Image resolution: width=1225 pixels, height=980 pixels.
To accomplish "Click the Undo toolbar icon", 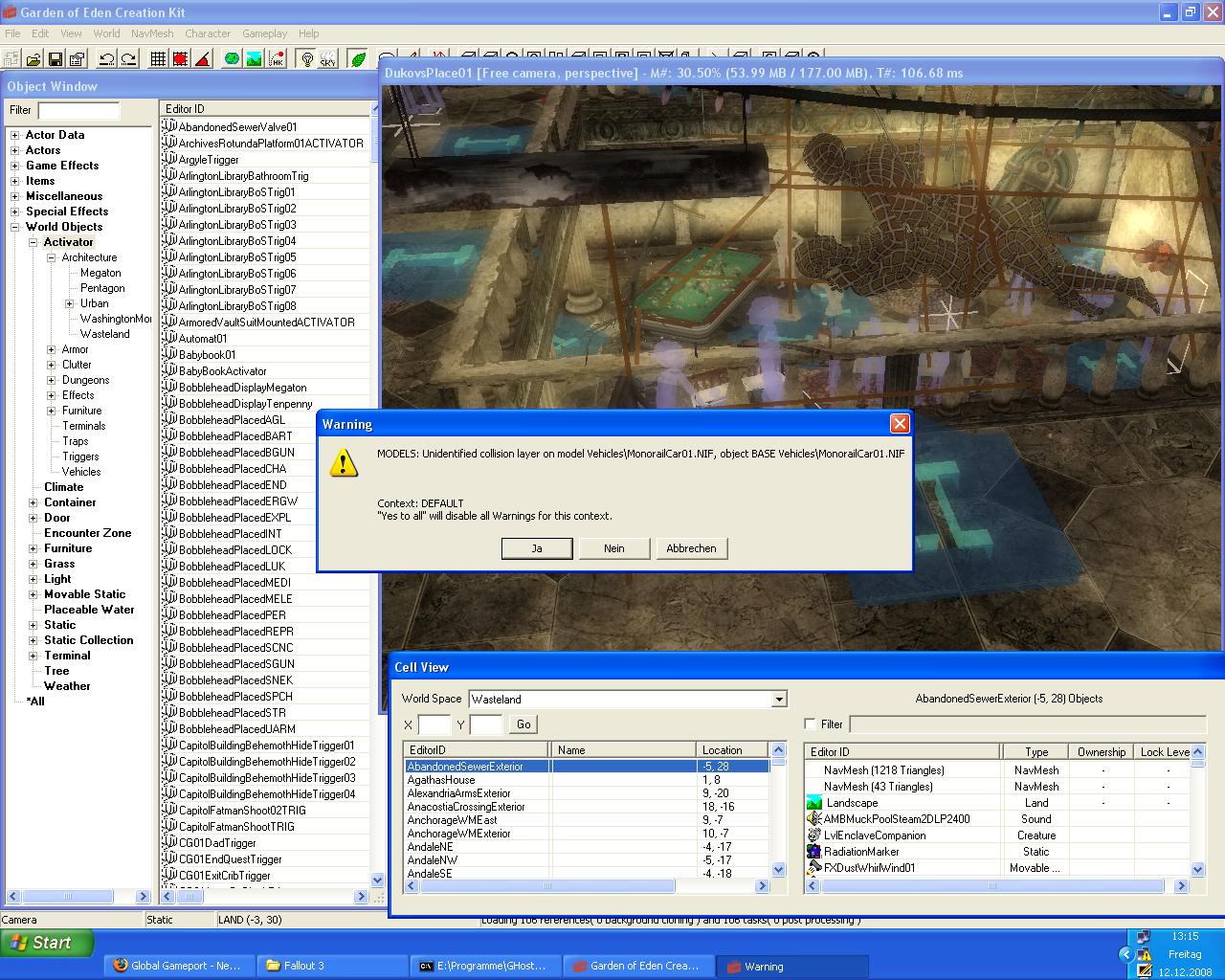I will point(106,59).
